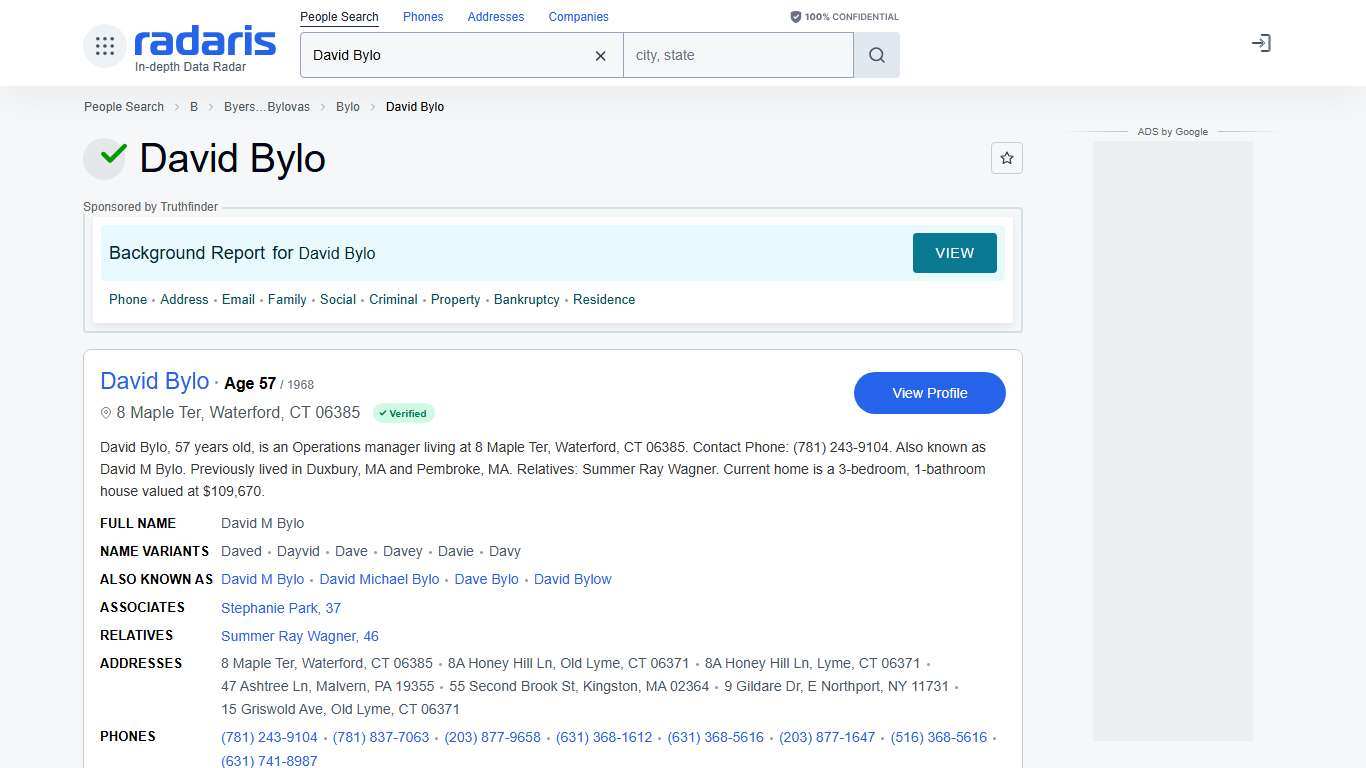Clear the name search field

click(600, 56)
